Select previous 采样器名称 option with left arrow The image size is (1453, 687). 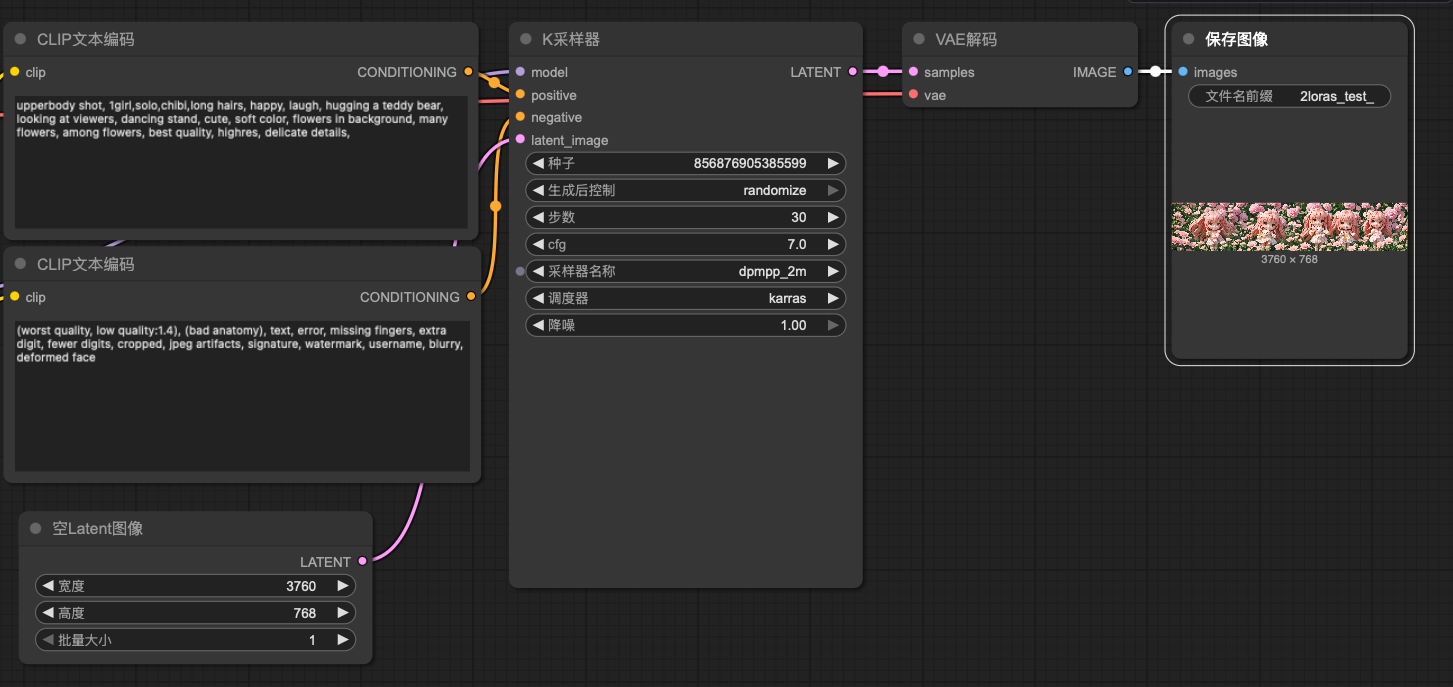click(538, 271)
